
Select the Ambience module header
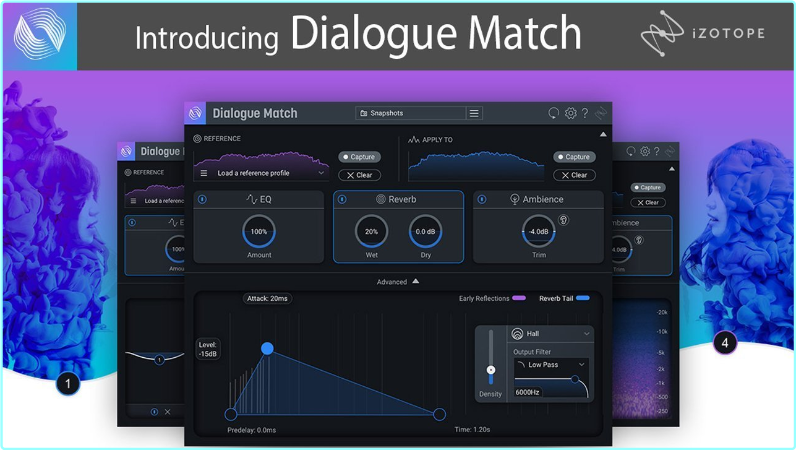(x=538, y=200)
